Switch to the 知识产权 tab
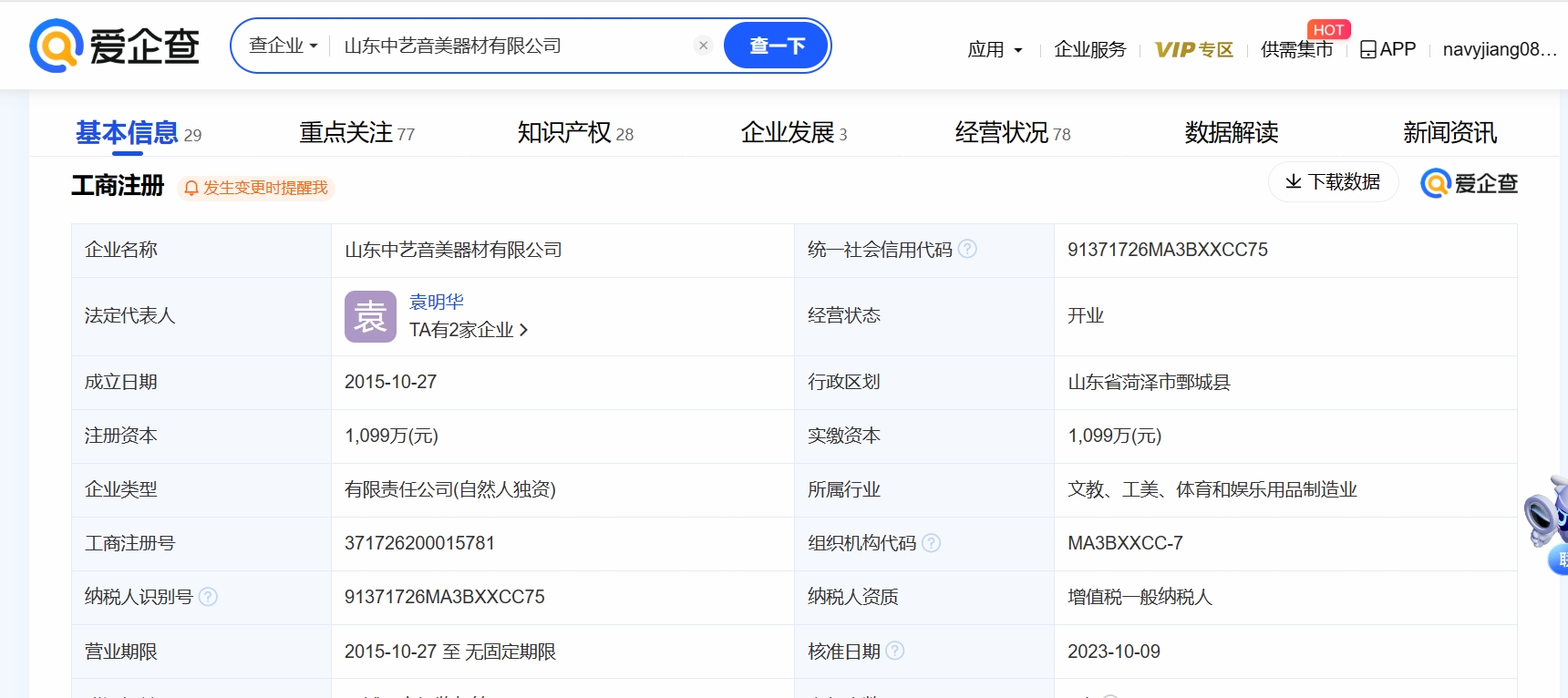1568x698 pixels. [x=575, y=133]
